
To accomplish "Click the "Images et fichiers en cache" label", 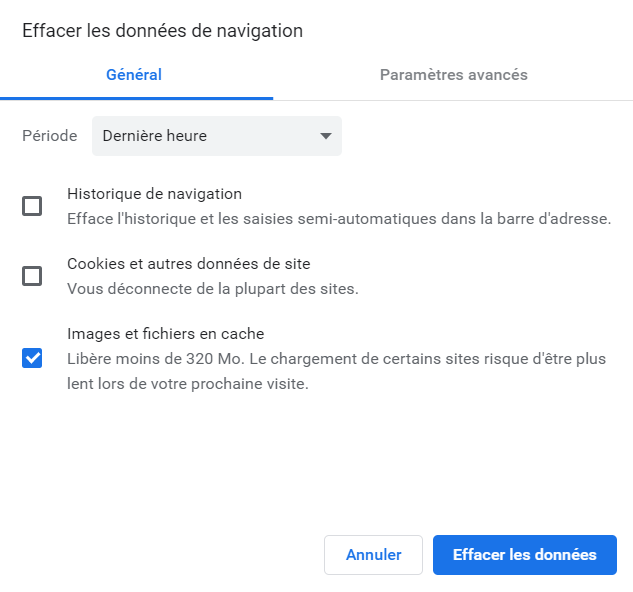I will click(165, 334).
